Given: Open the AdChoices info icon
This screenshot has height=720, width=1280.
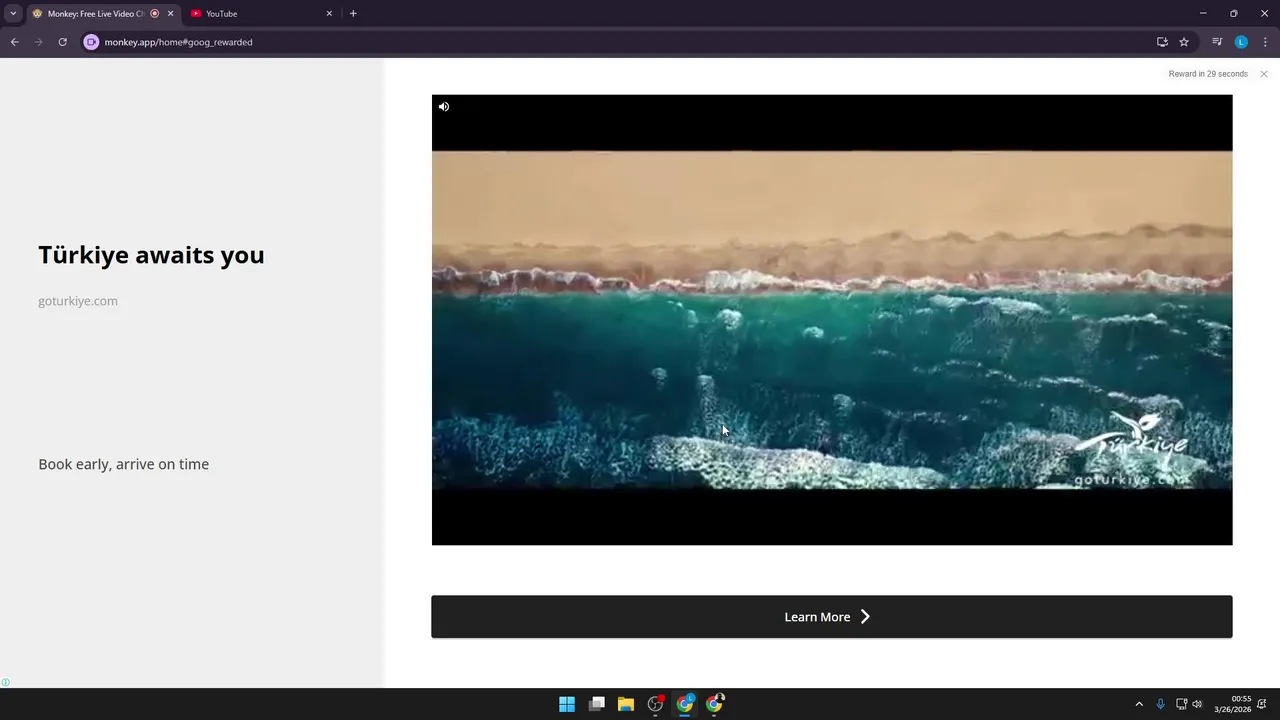Looking at the screenshot, I should pyautogui.click(x=6, y=682).
